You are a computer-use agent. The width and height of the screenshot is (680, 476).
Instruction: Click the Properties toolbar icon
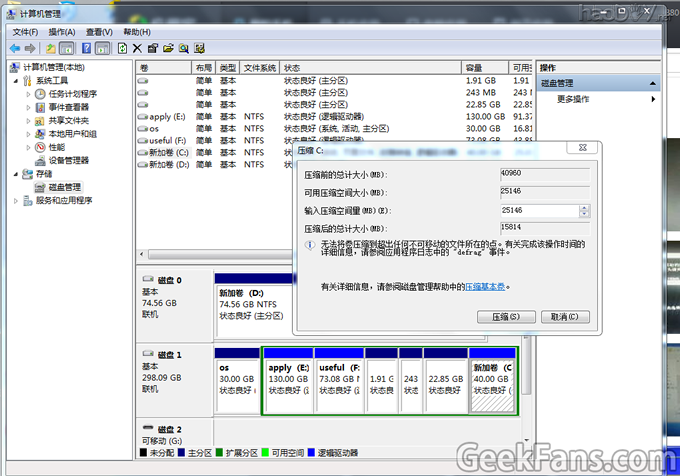pyautogui.click(x=154, y=48)
